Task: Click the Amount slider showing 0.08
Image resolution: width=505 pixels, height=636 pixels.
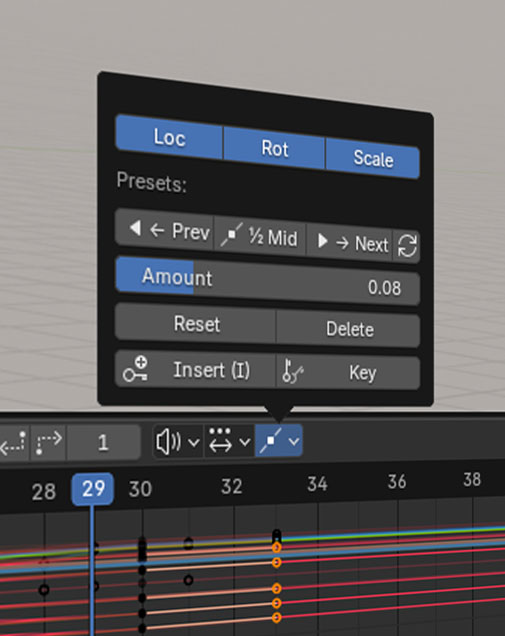Action: click(268, 281)
